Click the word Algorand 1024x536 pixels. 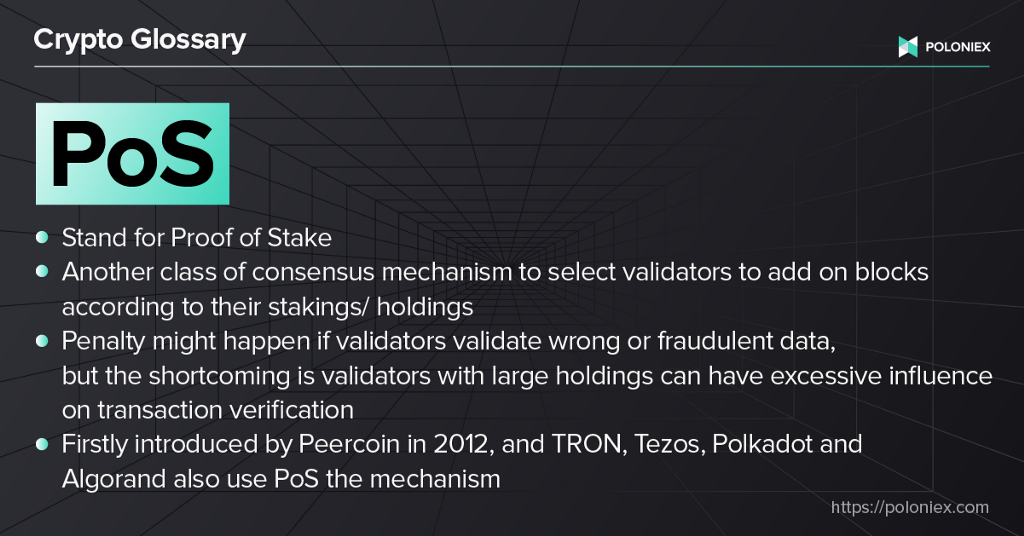(114, 479)
